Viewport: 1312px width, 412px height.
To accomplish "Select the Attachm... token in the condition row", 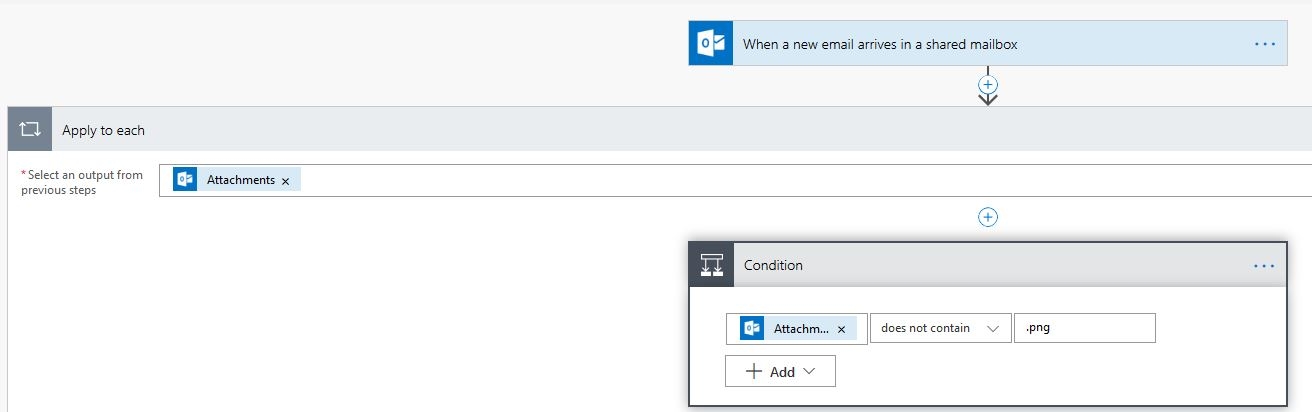I will point(798,329).
